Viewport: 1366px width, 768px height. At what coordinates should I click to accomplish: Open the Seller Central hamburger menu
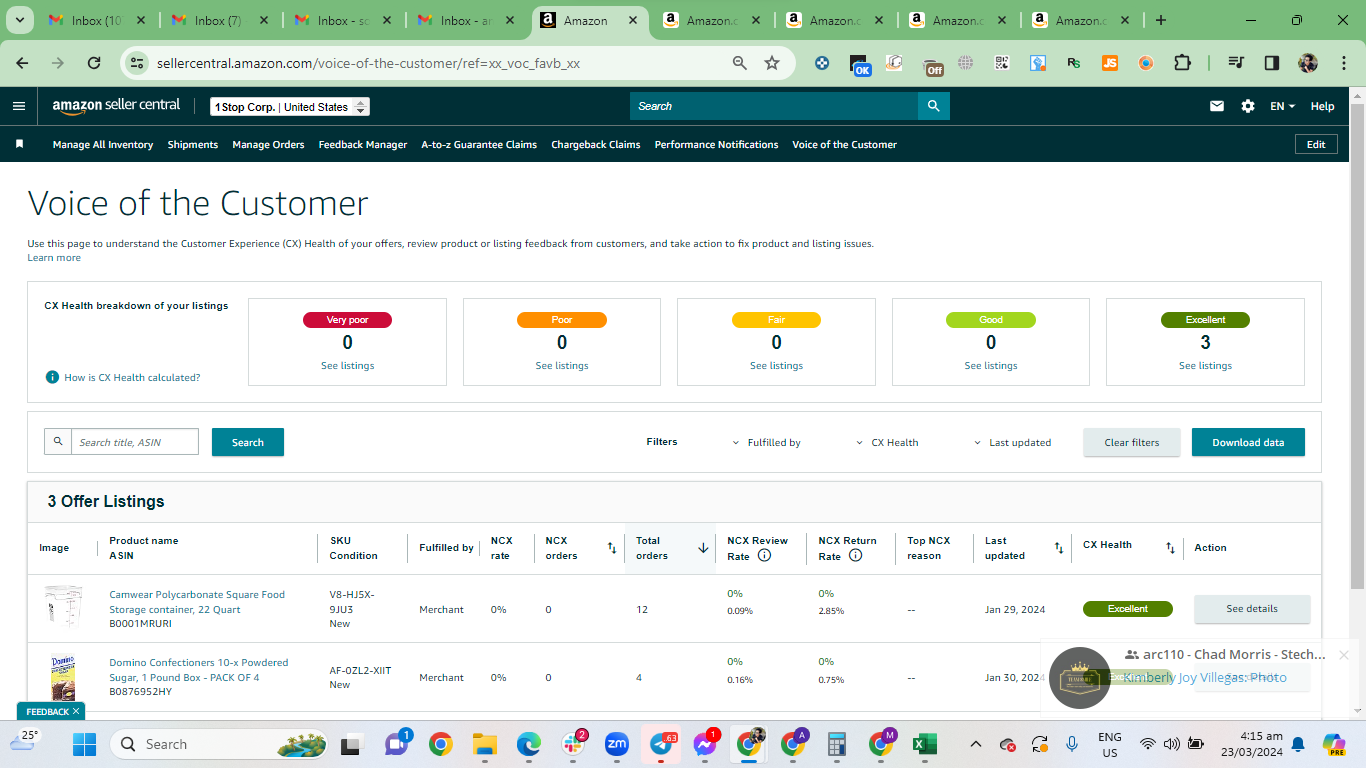pos(19,106)
